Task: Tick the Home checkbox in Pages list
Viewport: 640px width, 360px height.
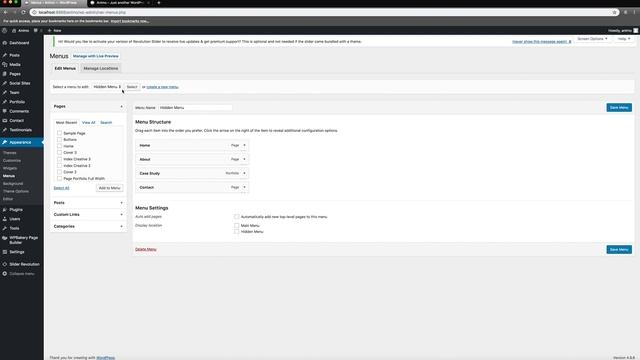Action: click(x=60, y=146)
